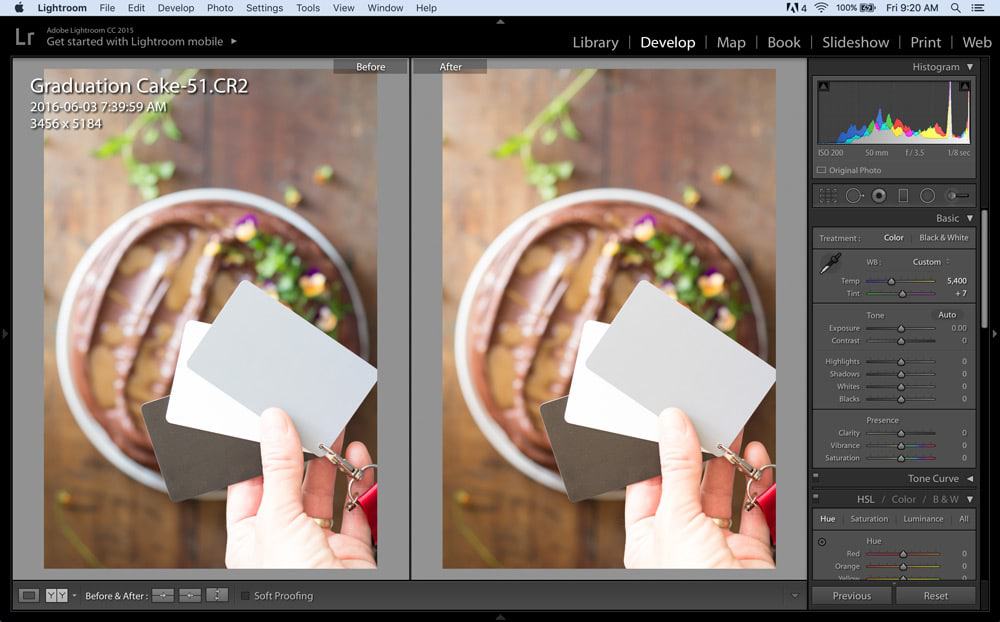Select the Graduated Filter tool
This screenshot has width=1000, height=622.
pyautogui.click(x=903, y=195)
